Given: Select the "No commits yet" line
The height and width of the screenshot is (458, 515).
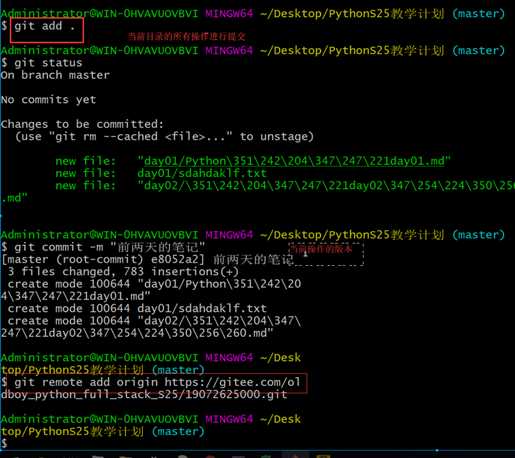Looking at the screenshot, I should click(48, 100).
